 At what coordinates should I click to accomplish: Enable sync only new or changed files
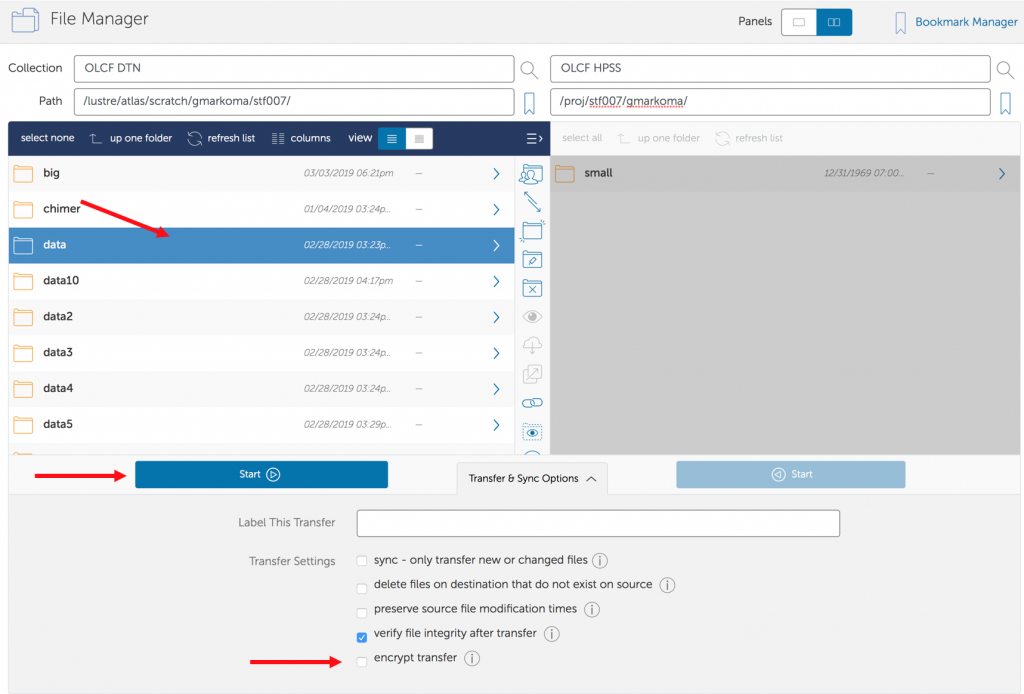362,562
